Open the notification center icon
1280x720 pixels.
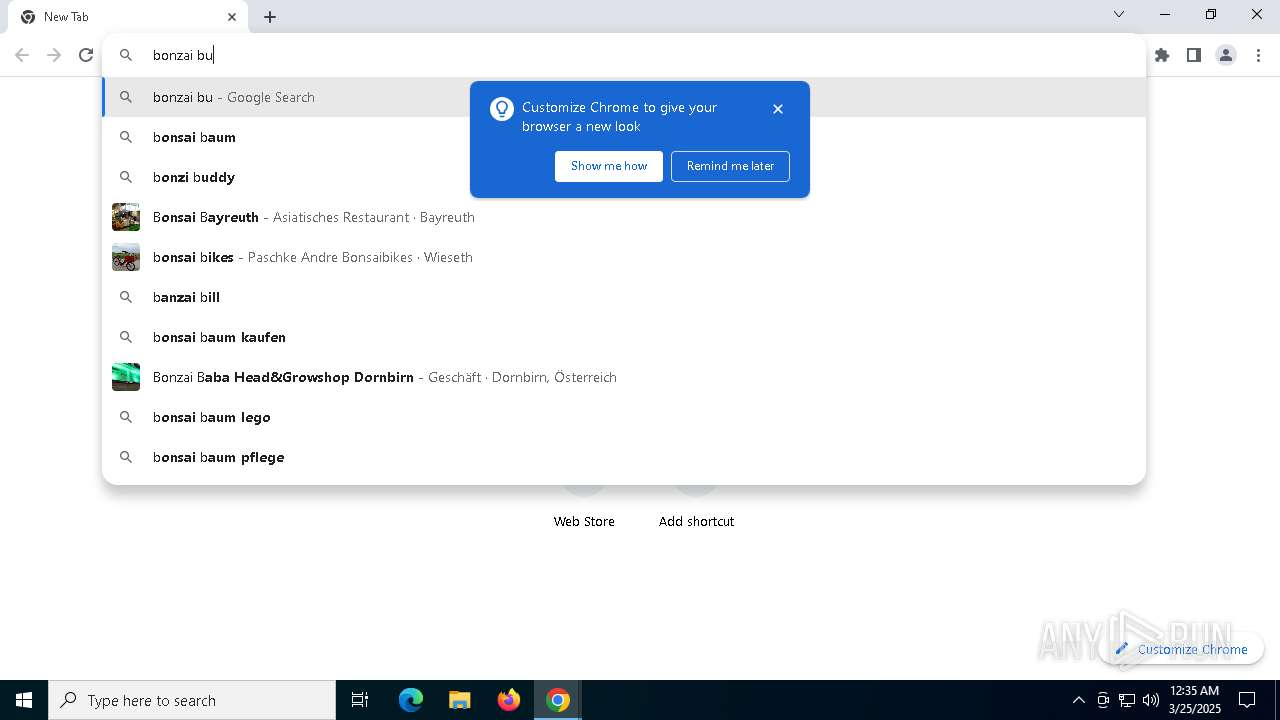tap(1247, 700)
